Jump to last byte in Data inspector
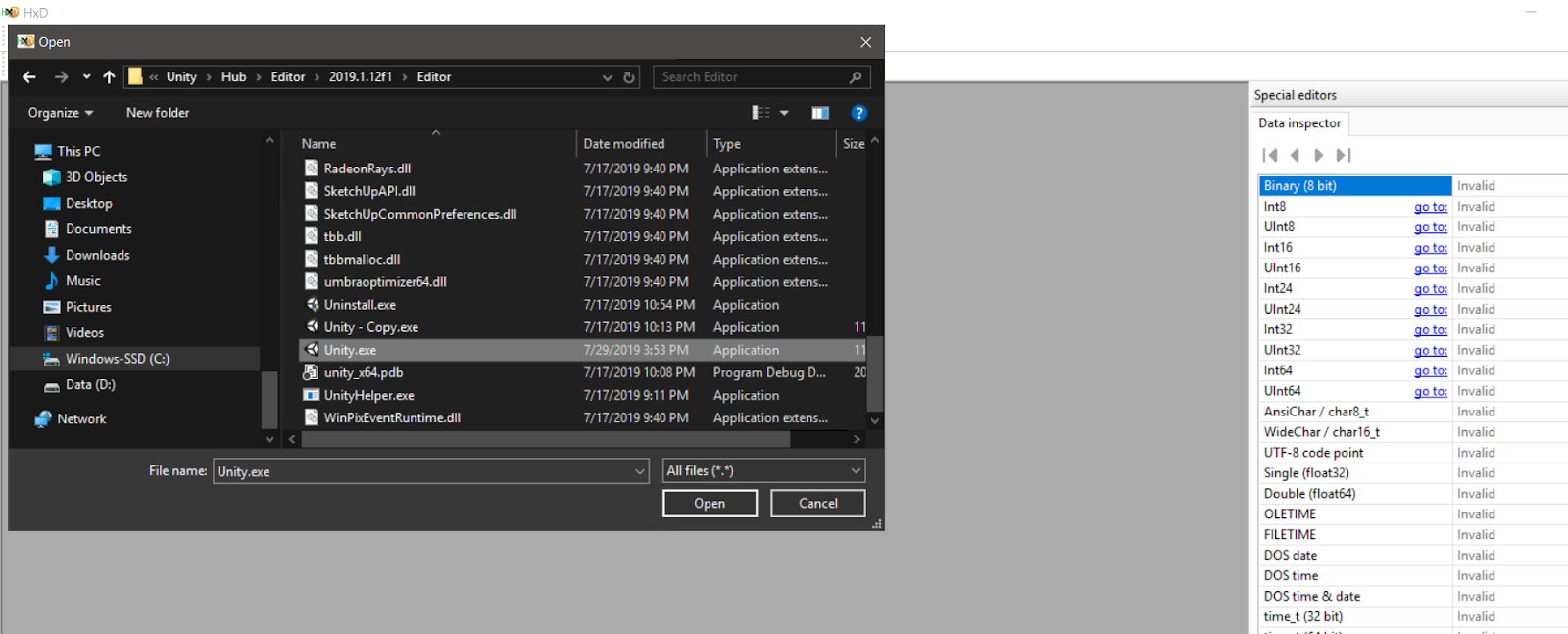 tap(1344, 155)
